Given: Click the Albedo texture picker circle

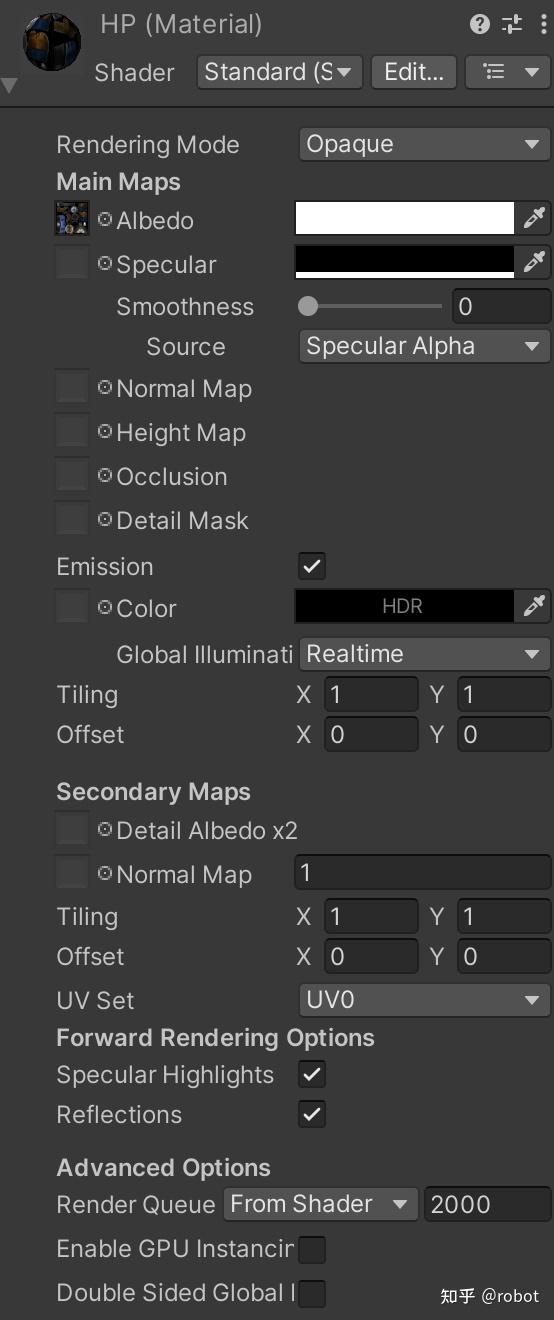Looking at the screenshot, I should (x=105, y=219).
